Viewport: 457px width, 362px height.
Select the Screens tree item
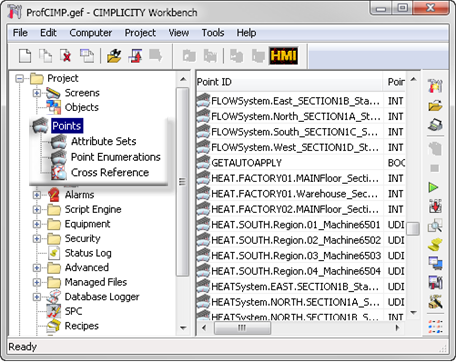pos(82,93)
